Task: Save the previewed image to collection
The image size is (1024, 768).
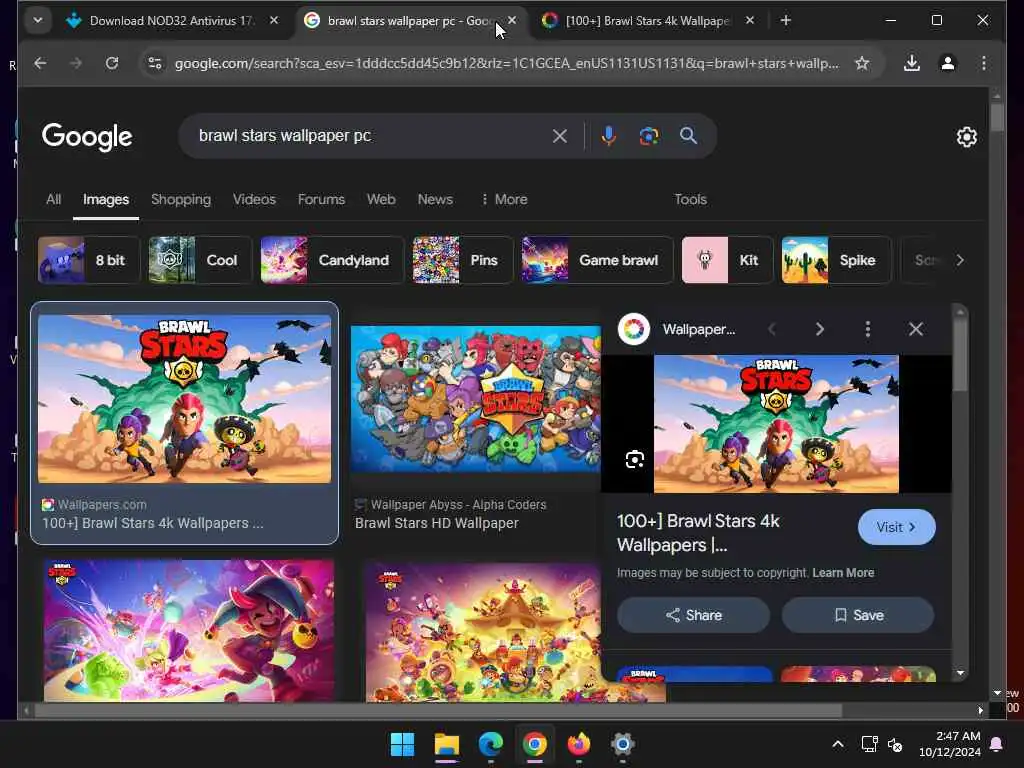Action: (x=858, y=615)
